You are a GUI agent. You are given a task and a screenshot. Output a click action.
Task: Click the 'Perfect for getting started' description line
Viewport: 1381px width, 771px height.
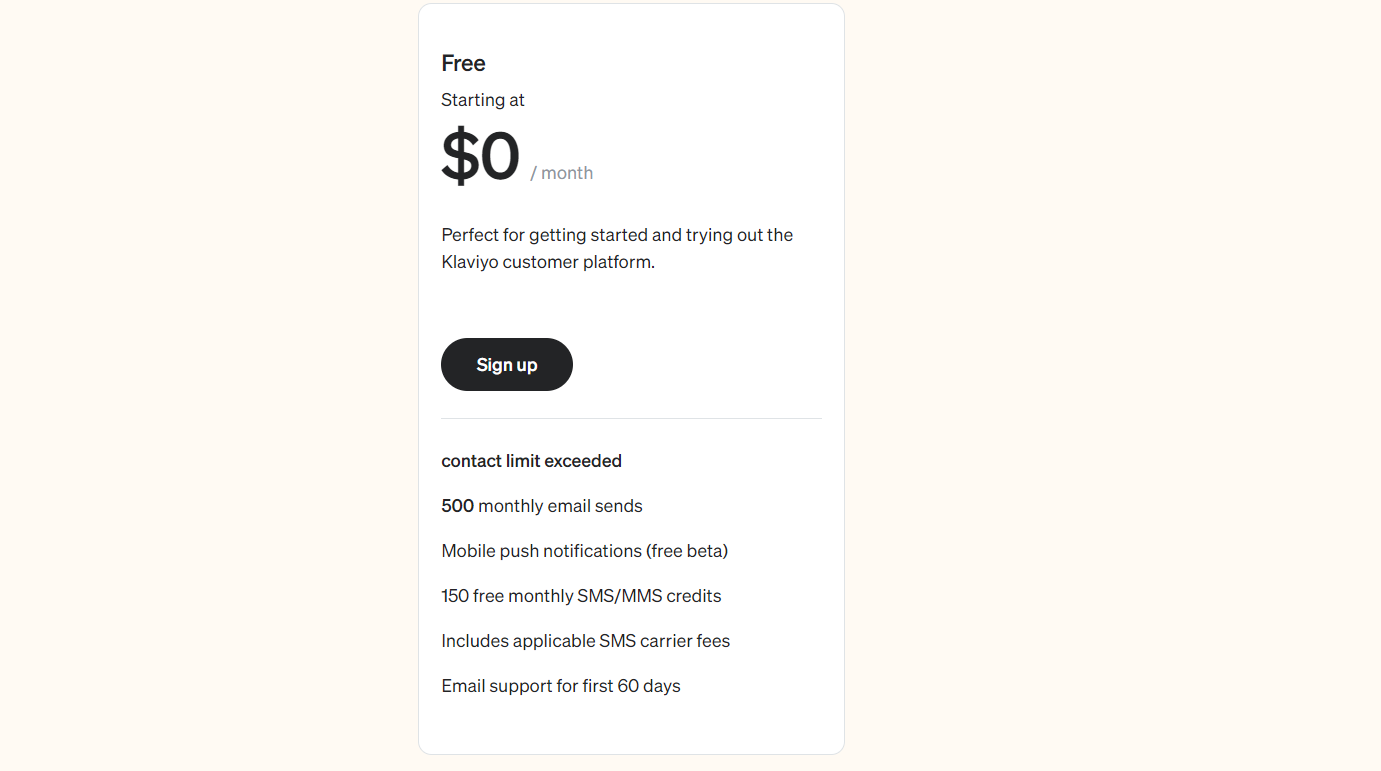coord(617,235)
